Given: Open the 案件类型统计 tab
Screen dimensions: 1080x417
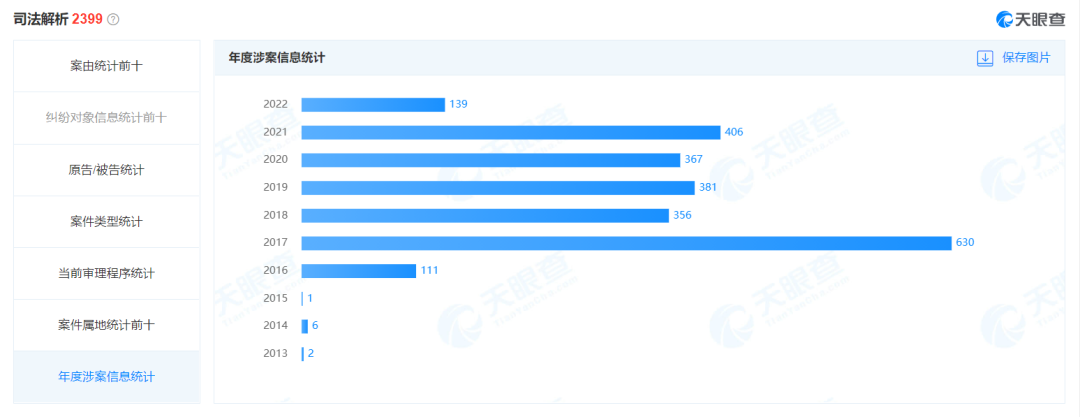Looking at the screenshot, I should 107,222.
